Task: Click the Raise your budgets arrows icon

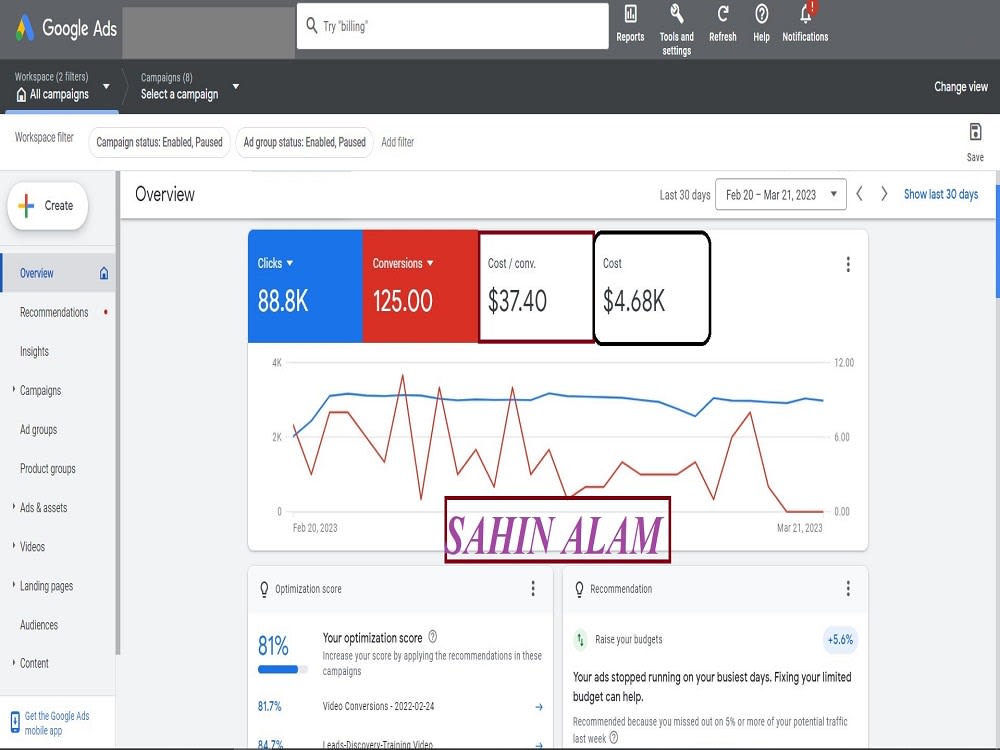Action: click(580, 639)
